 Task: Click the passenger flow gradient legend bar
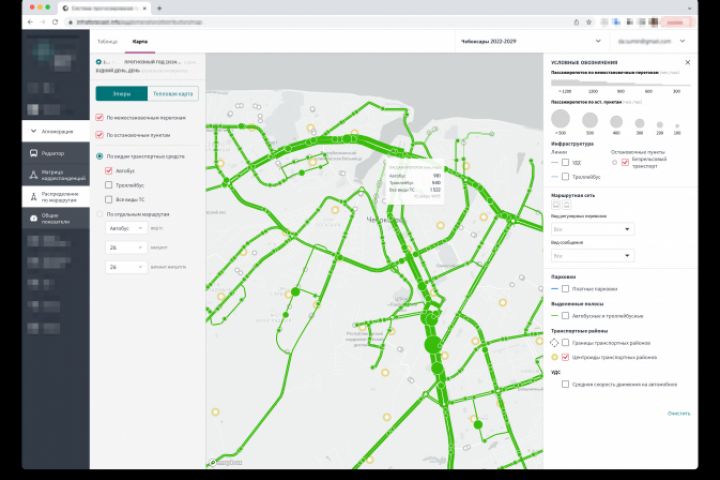620,83
